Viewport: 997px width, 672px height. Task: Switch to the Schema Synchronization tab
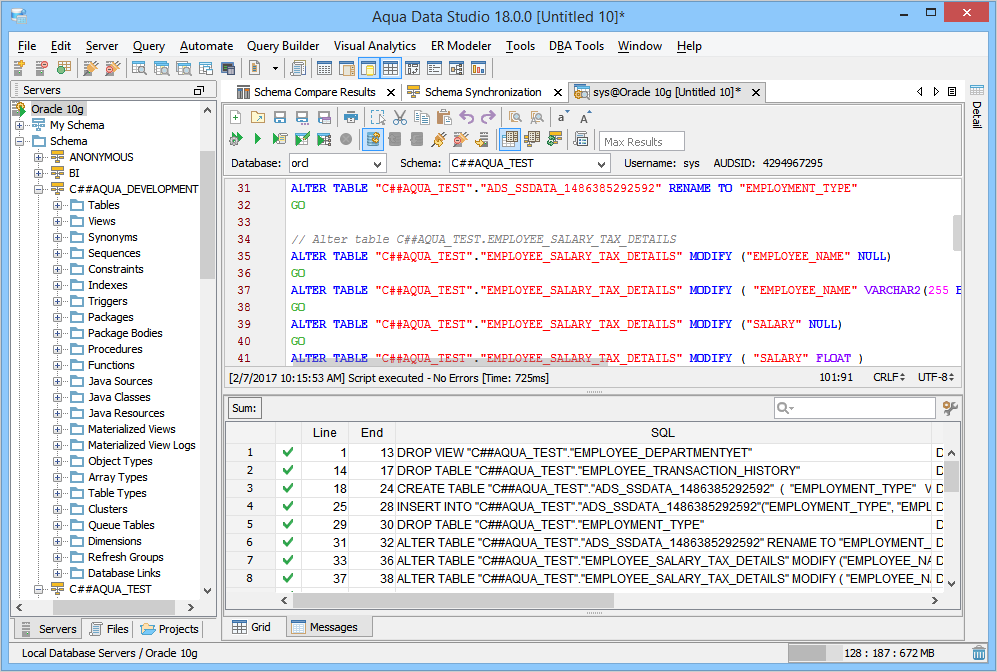pyautogui.click(x=482, y=92)
